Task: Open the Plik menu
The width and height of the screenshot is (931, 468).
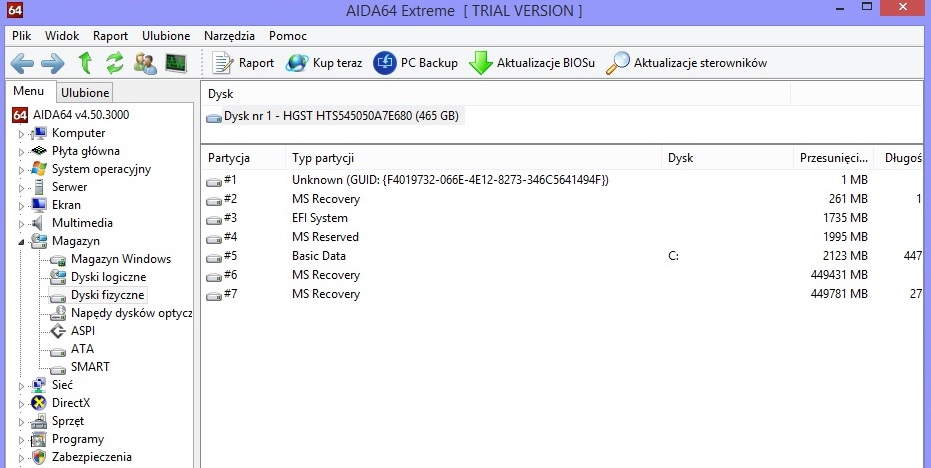Action: click(x=21, y=36)
